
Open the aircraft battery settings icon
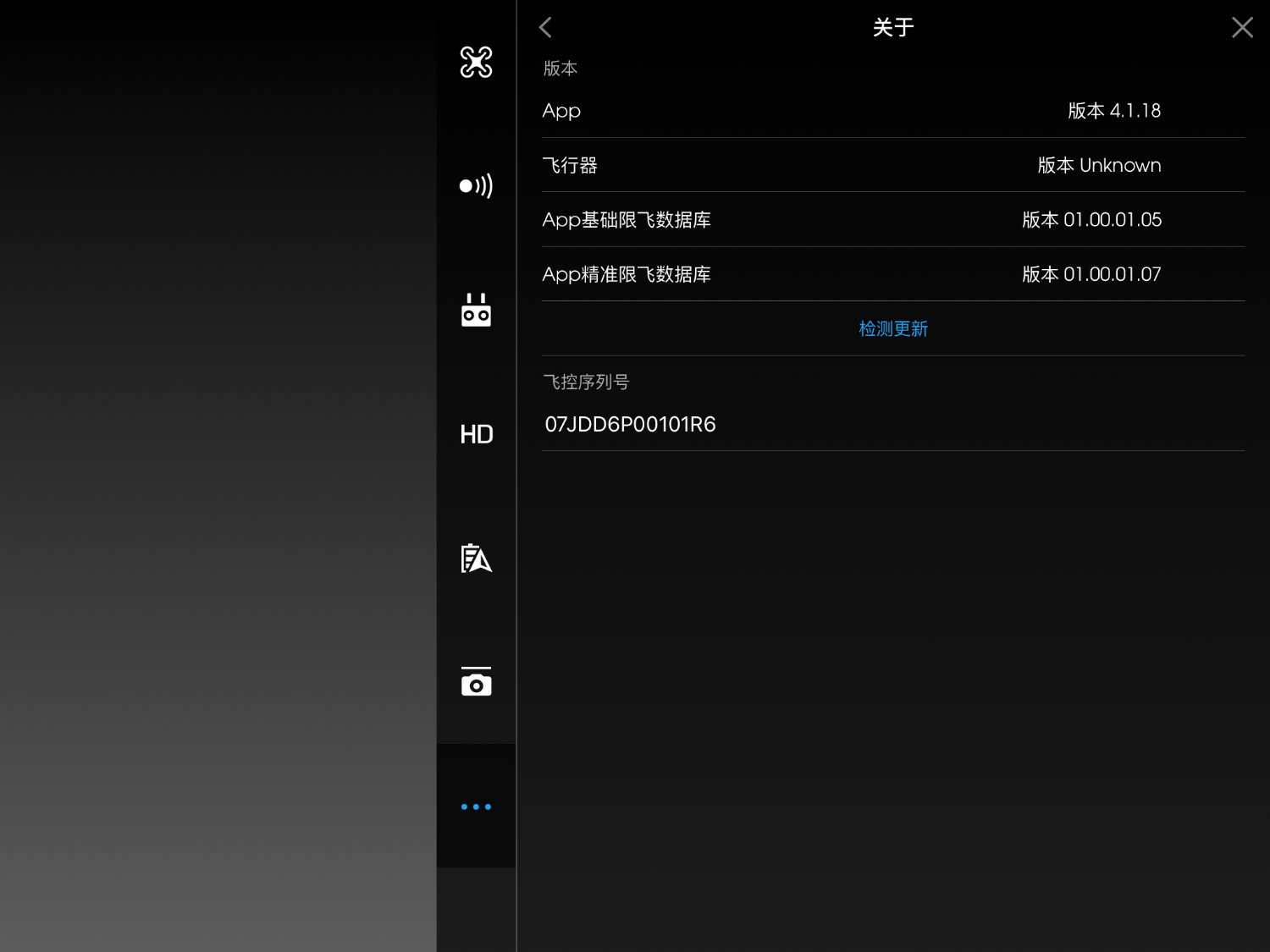pyautogui.click(x=476, y=558)
